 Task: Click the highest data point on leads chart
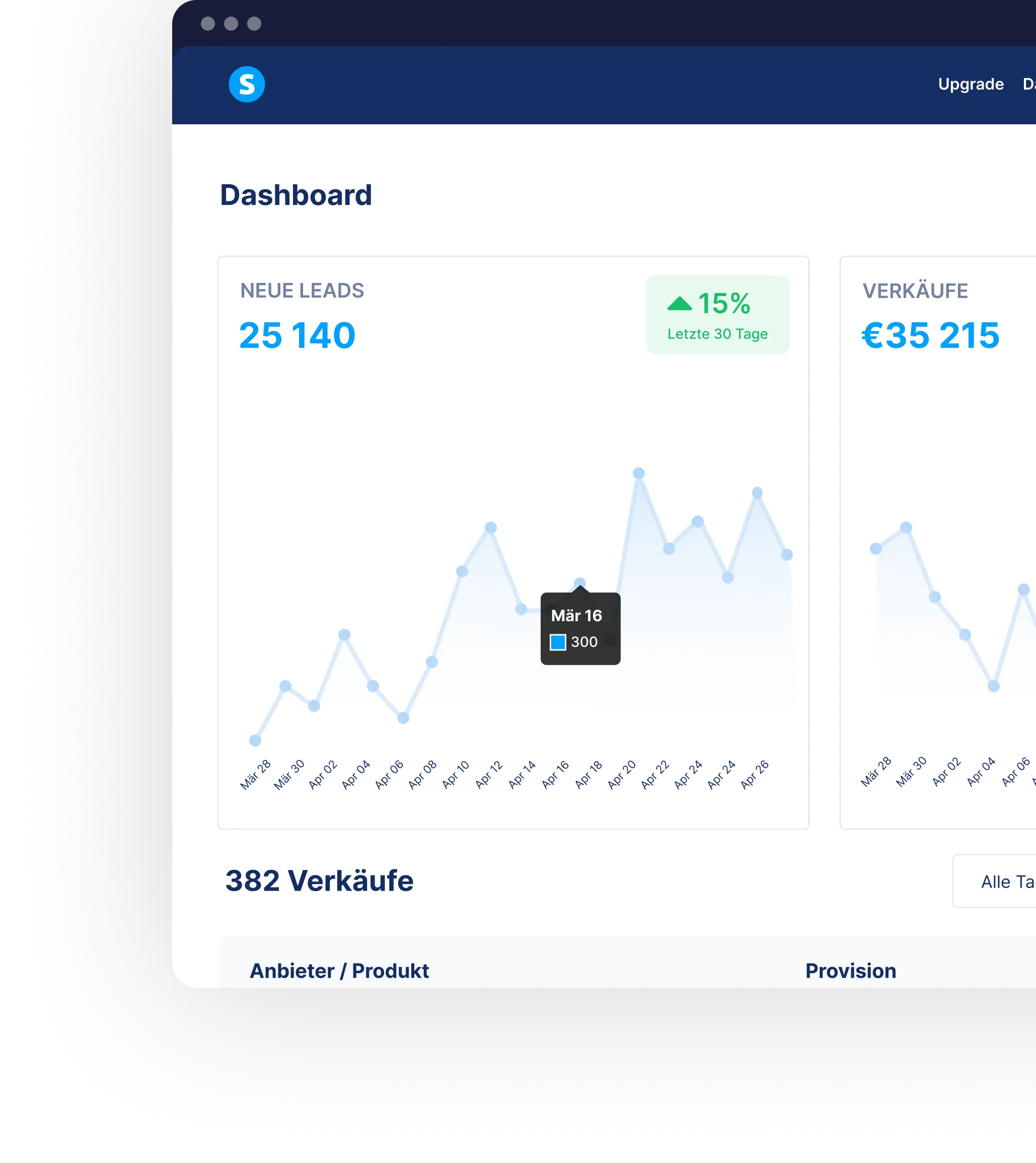(639, 474)
